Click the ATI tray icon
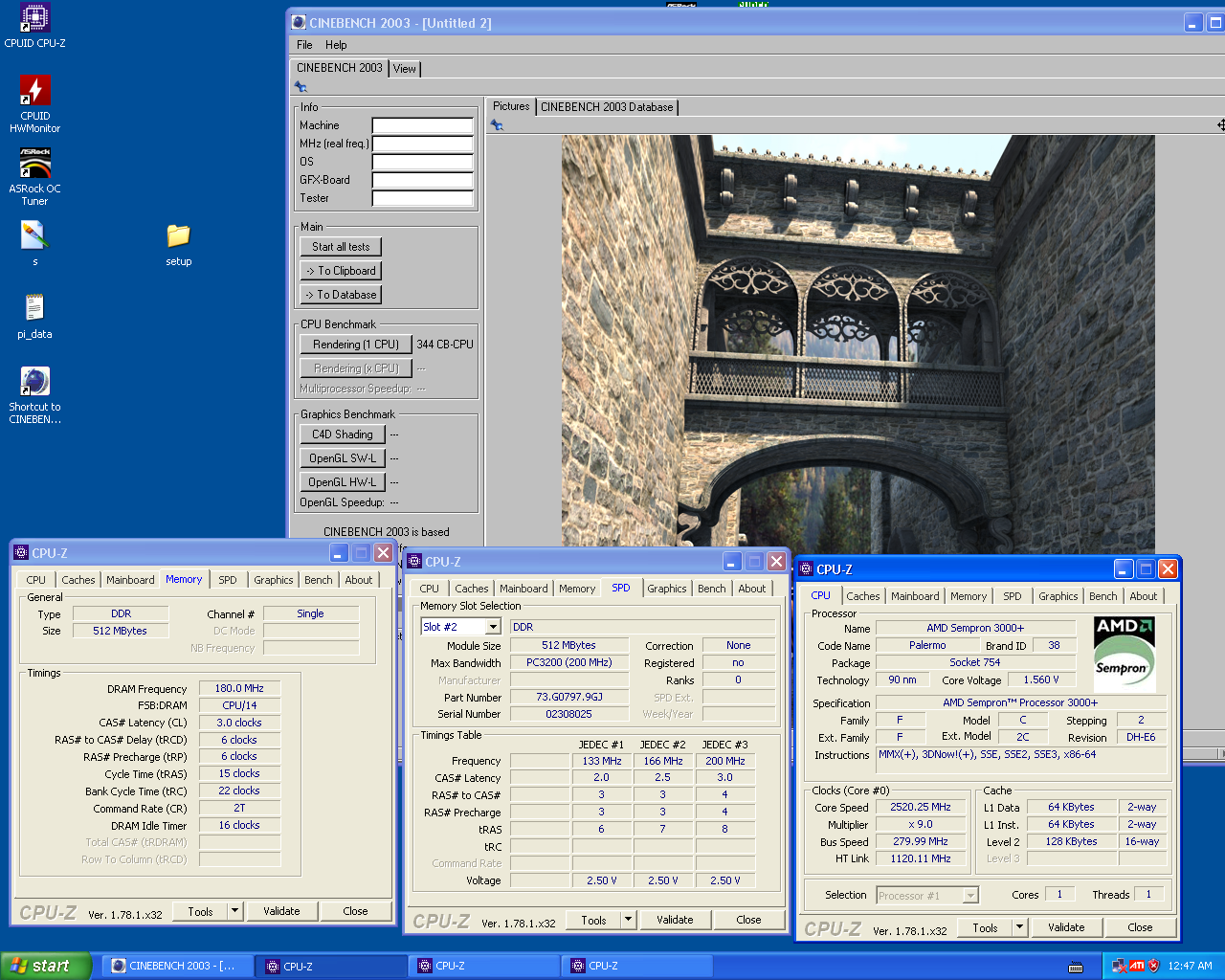Screen dimensions: 1225x980 (x=1136, y=966)
